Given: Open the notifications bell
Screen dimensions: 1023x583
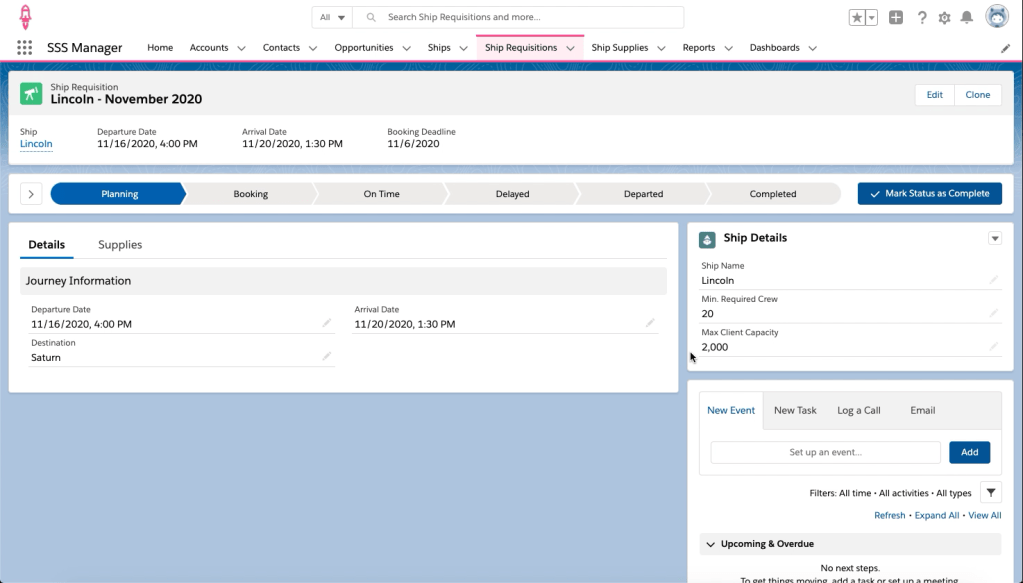Looking at the screenshot, I should click(966, 17).
